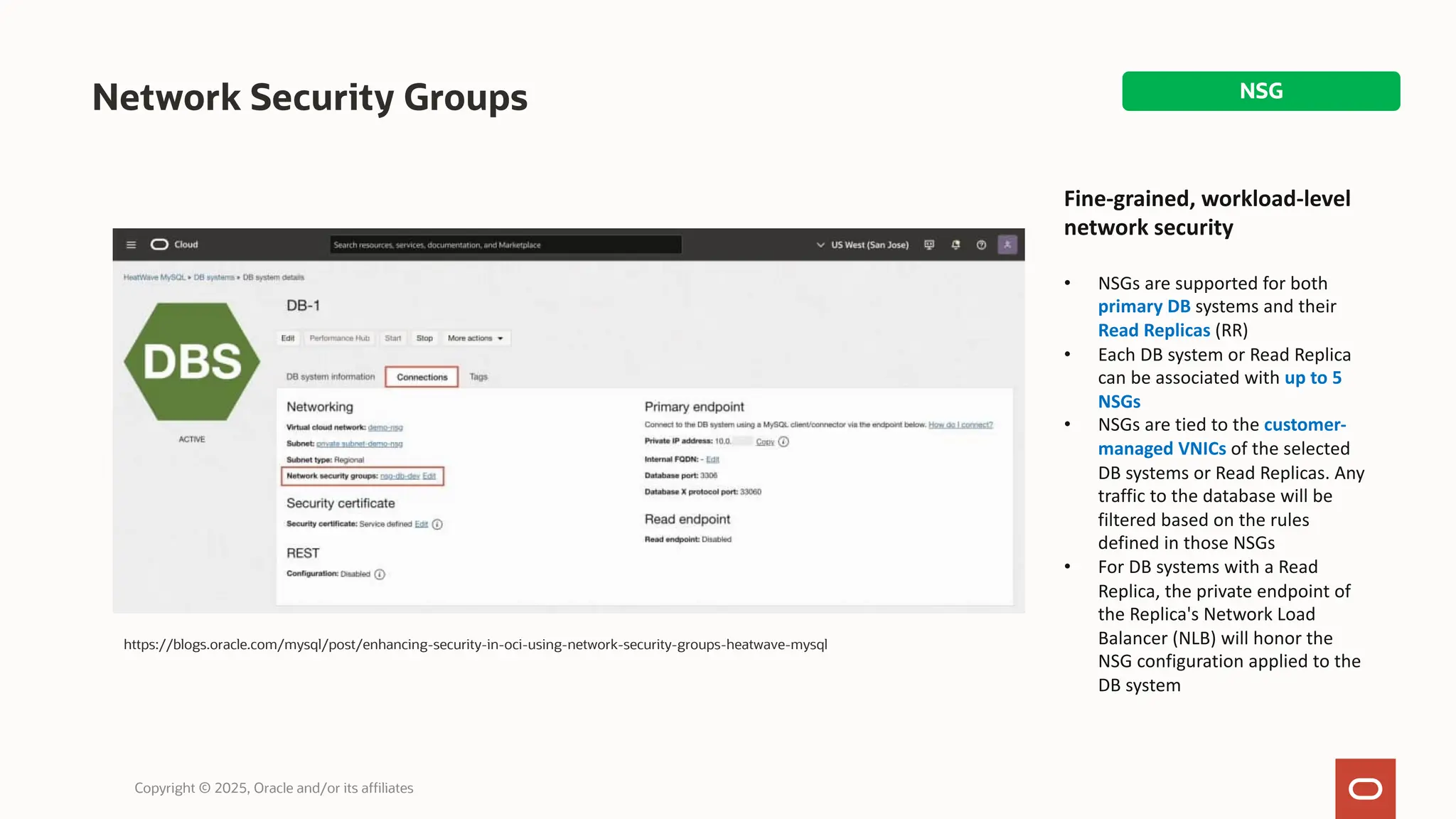Click the Oracle blog URL text
Image resolution: width=1456 pixels, height=819 pixels.
coord(475,645)
